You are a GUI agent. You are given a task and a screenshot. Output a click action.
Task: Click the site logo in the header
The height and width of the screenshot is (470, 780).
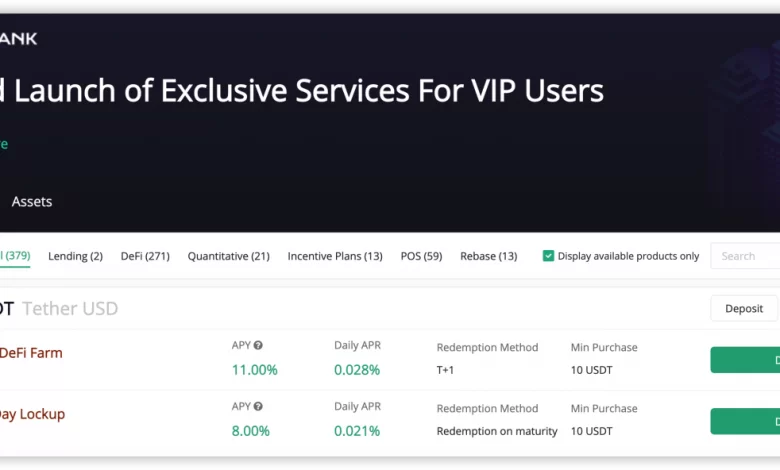click(x=18, y=39)
